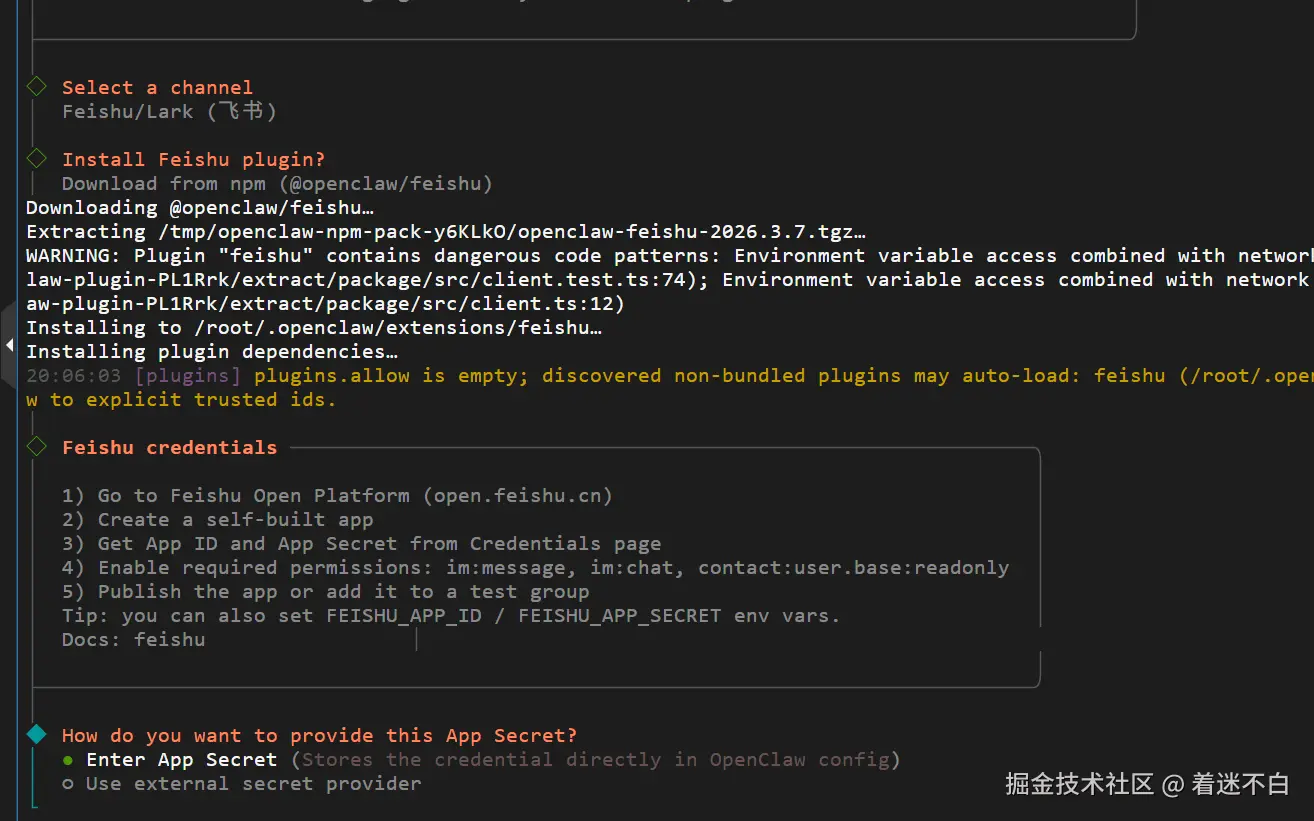
Task: Click the @openclaw/feishu package name in npm line
Action: click(x=386, y=184)
